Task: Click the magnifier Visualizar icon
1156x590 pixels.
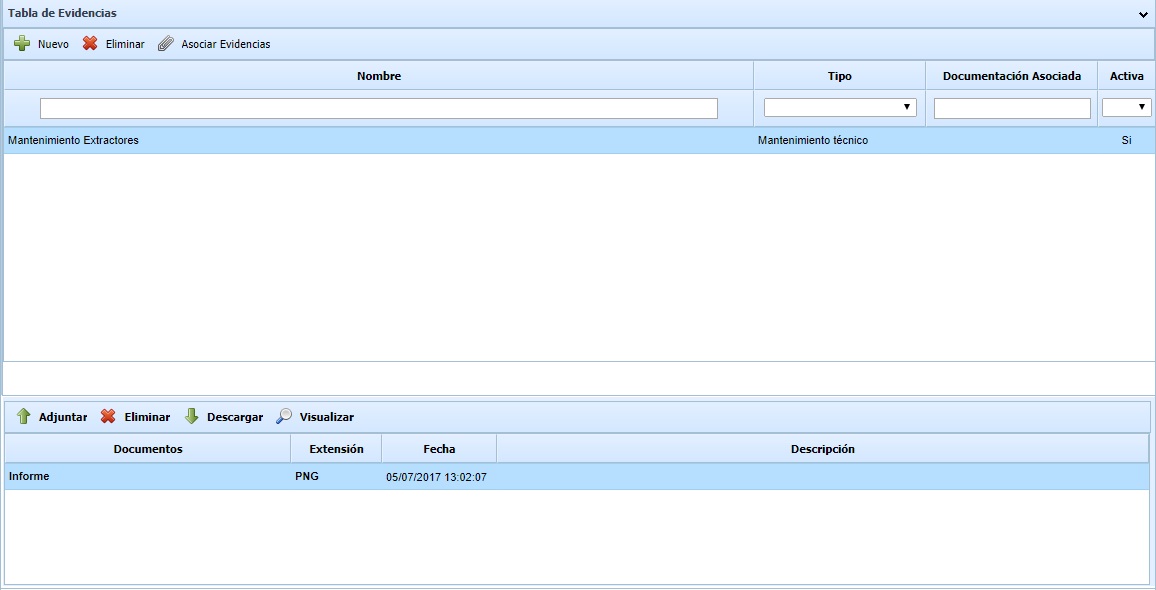Action: tap(285, 417)
